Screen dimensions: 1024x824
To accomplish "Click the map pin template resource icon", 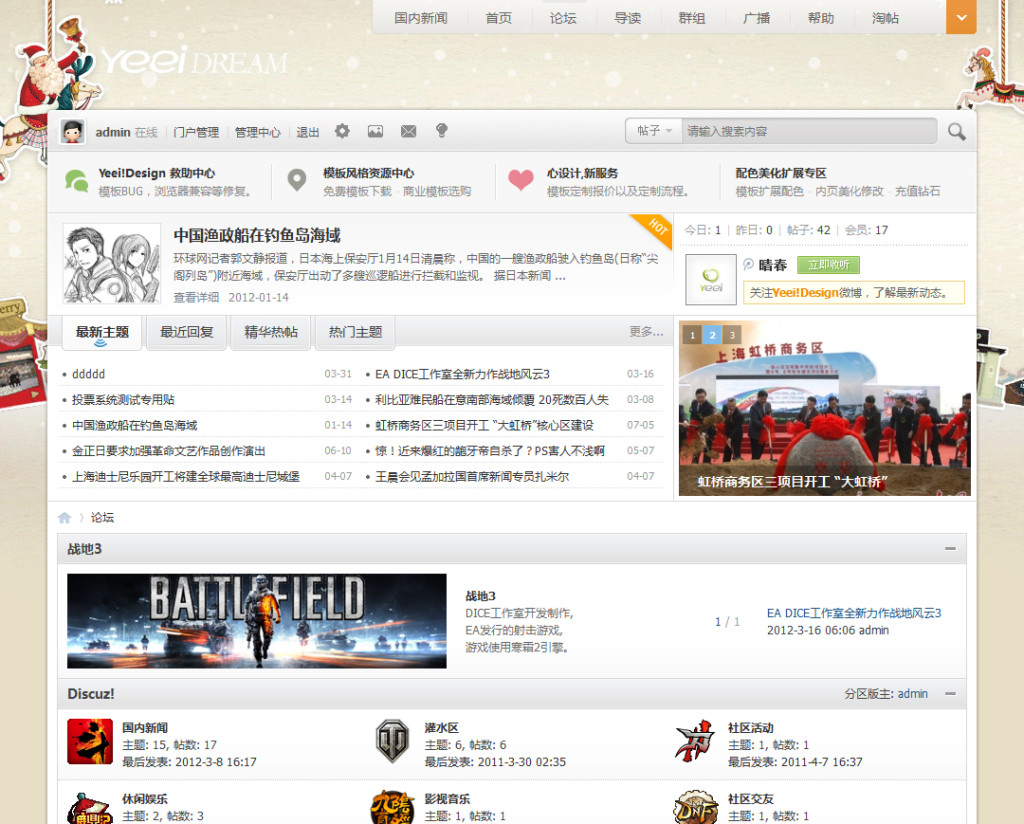I will [x=297, y=180].
